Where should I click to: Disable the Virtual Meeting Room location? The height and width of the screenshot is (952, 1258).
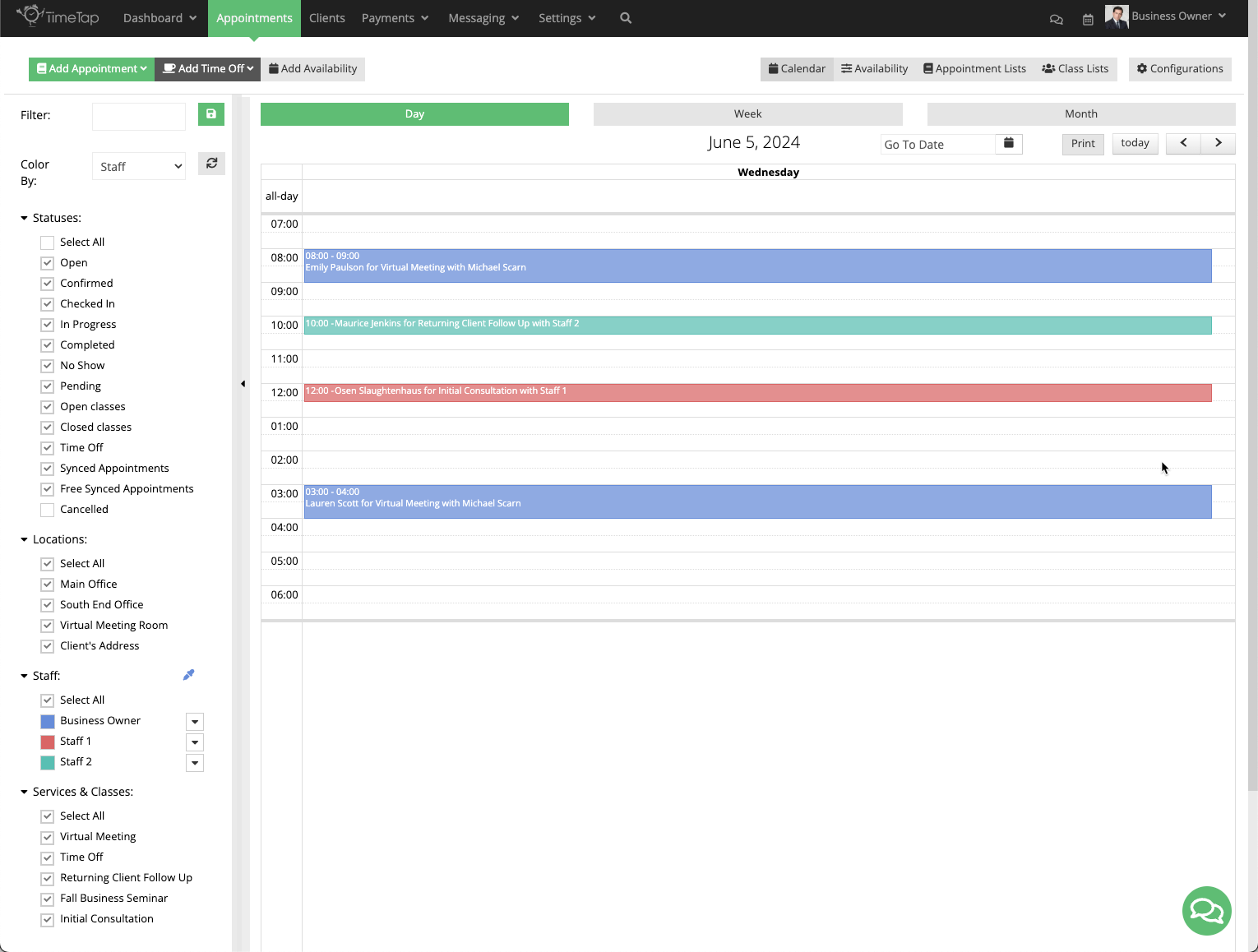[x=47, y=625]
